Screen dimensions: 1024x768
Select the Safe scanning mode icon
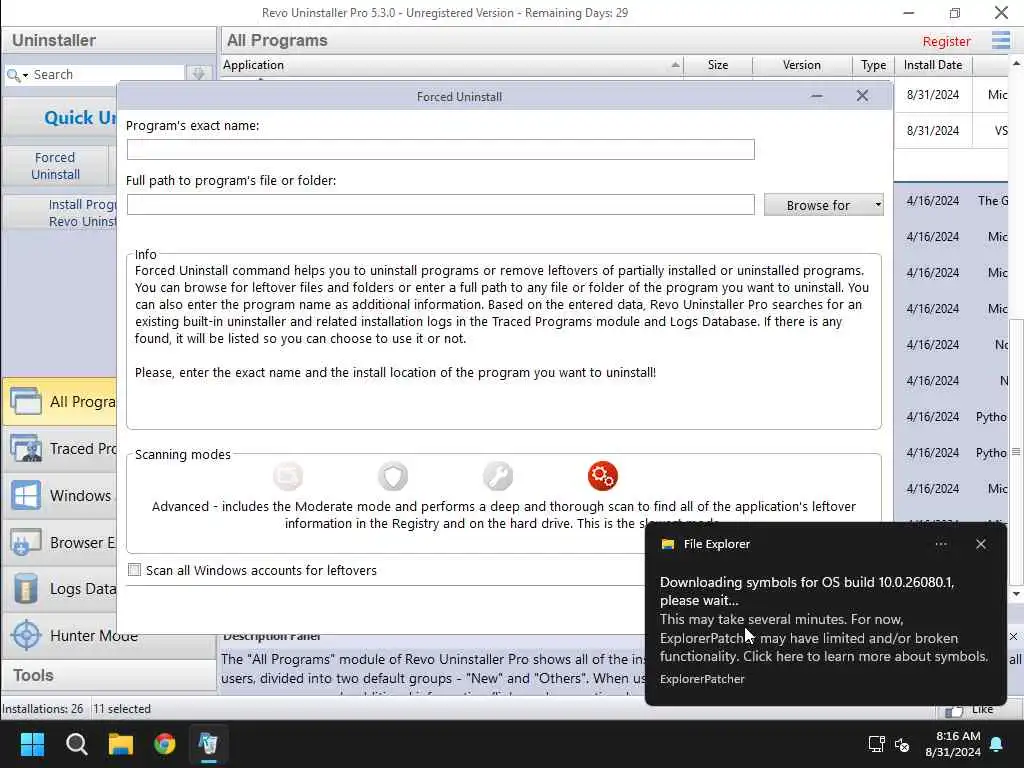[x=288, y=475]
